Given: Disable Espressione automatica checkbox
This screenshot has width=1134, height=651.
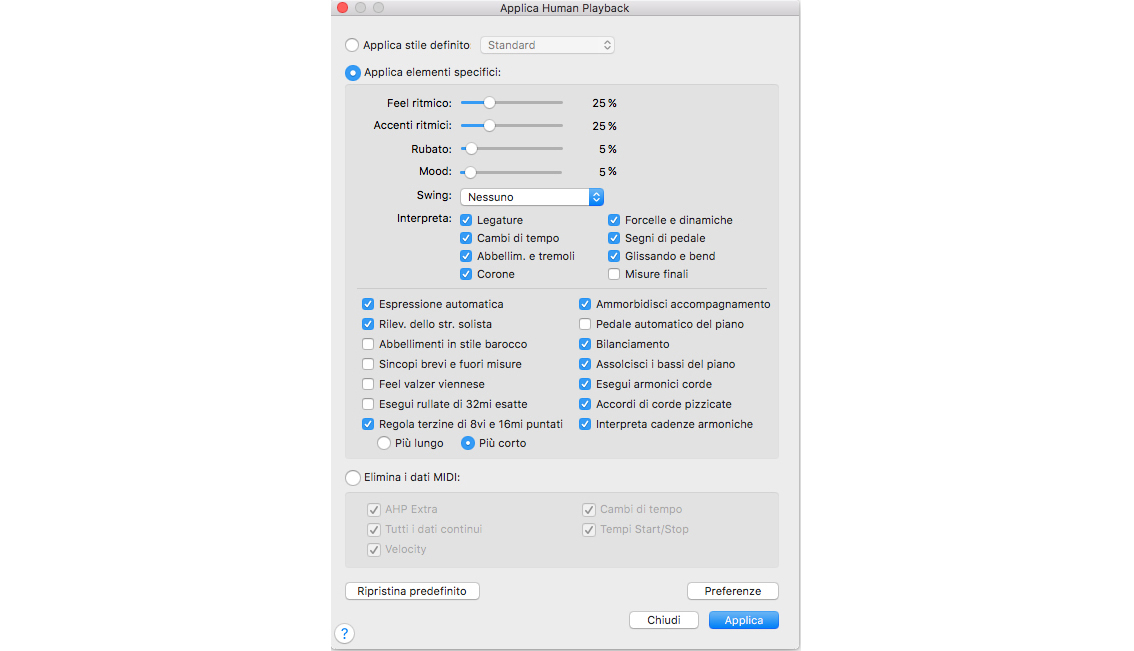Looking at the screenshot, I should (x=368, y=304).
